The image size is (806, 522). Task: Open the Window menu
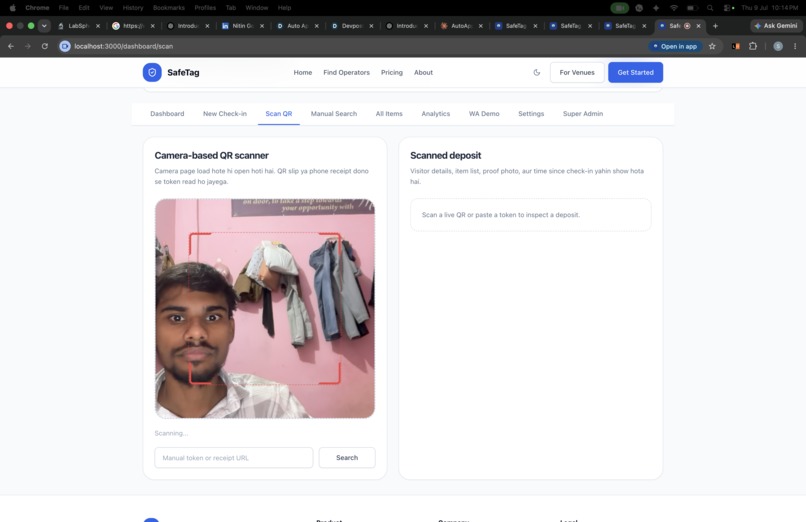coord(257,8)
